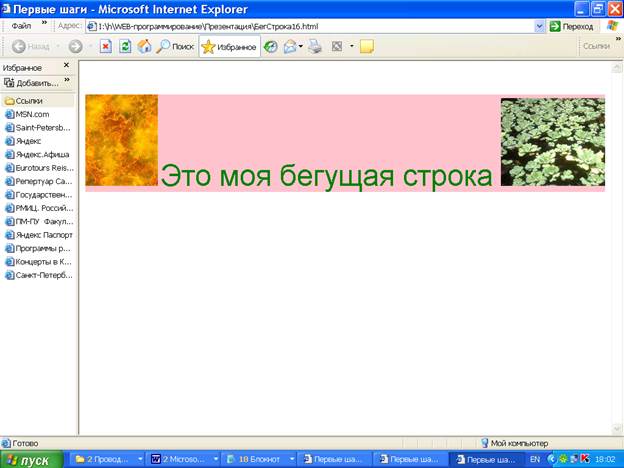Open the MSN.com favorite

27,115
